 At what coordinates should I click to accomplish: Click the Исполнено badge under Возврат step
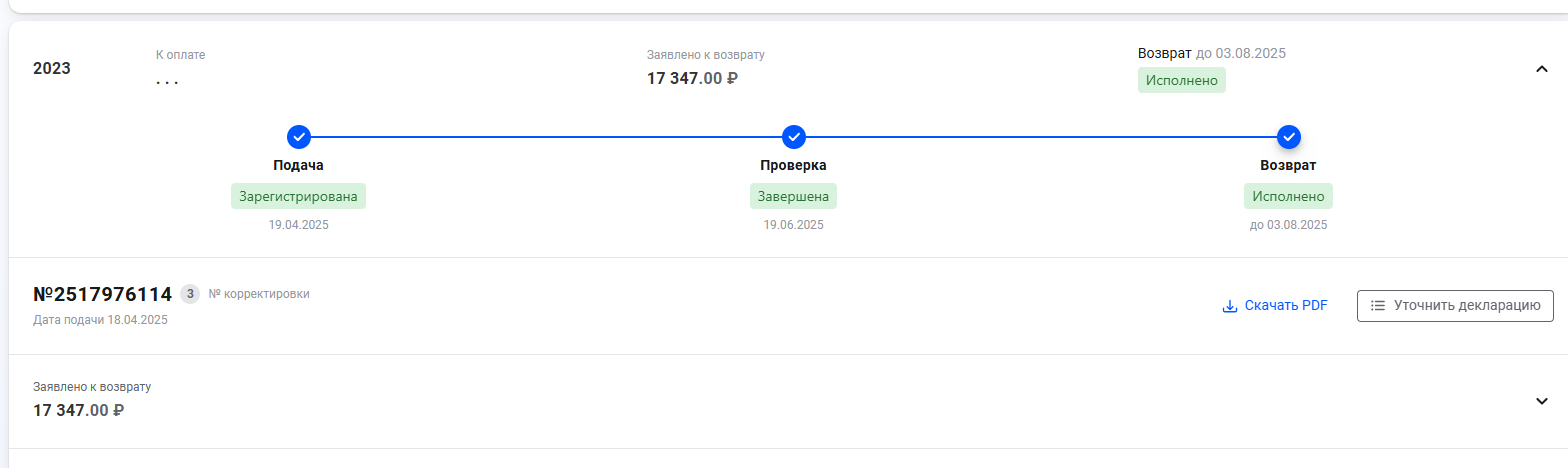point(1288,196)
